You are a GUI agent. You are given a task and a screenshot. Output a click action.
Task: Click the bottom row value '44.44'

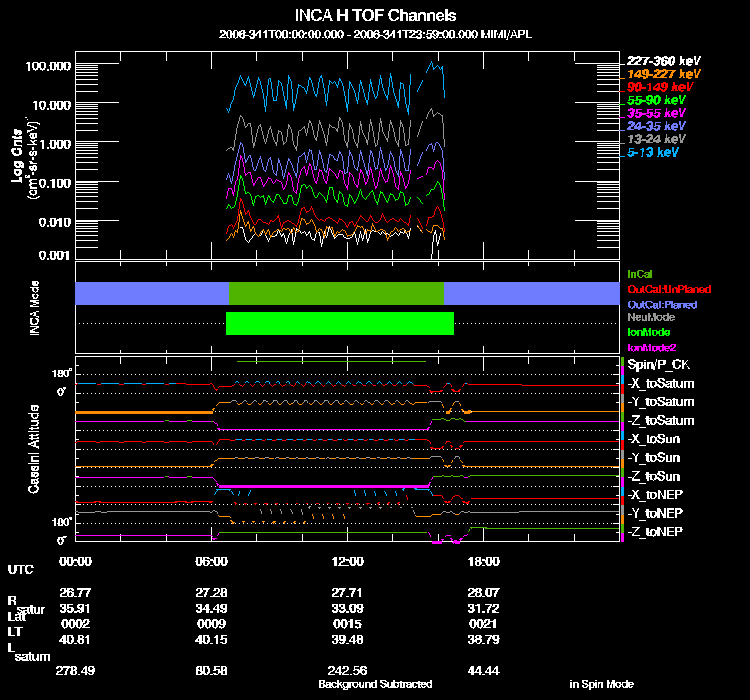tap(484, 670)
